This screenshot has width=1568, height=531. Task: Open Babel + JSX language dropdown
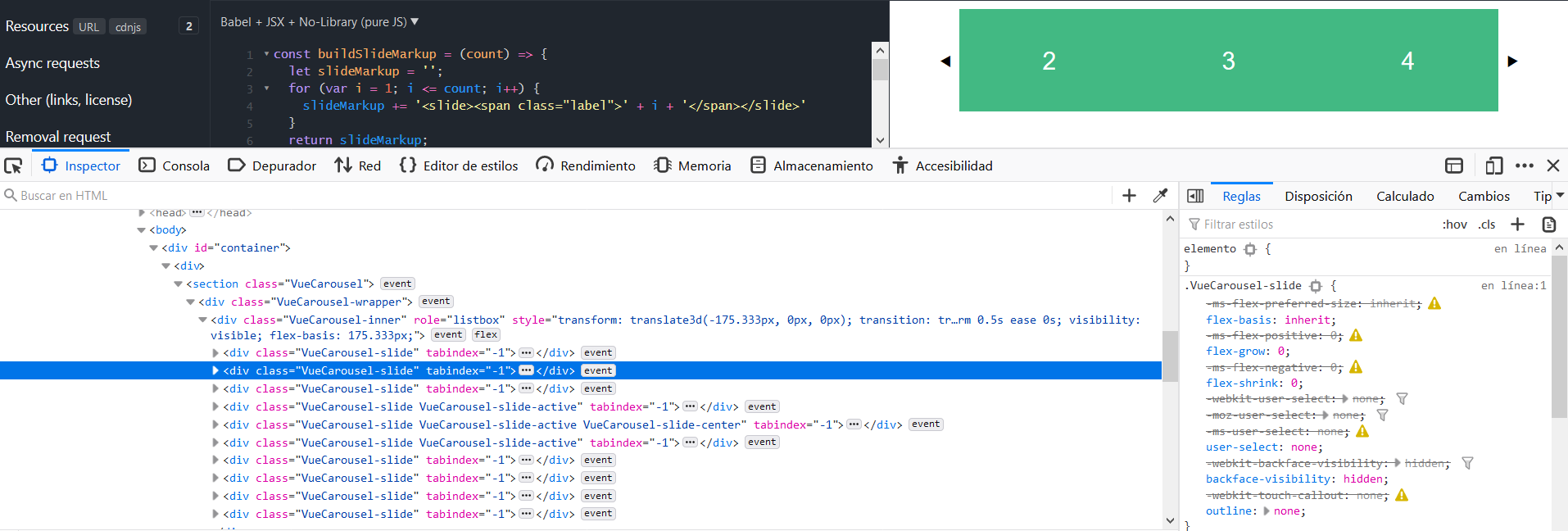(x=319, y=22)
